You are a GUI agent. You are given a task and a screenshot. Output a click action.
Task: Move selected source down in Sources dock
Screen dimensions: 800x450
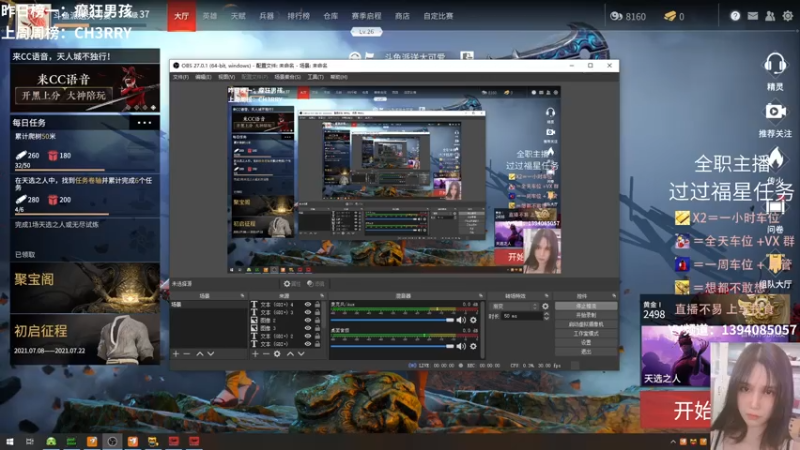pyautogui.click(x=301, y=354)
